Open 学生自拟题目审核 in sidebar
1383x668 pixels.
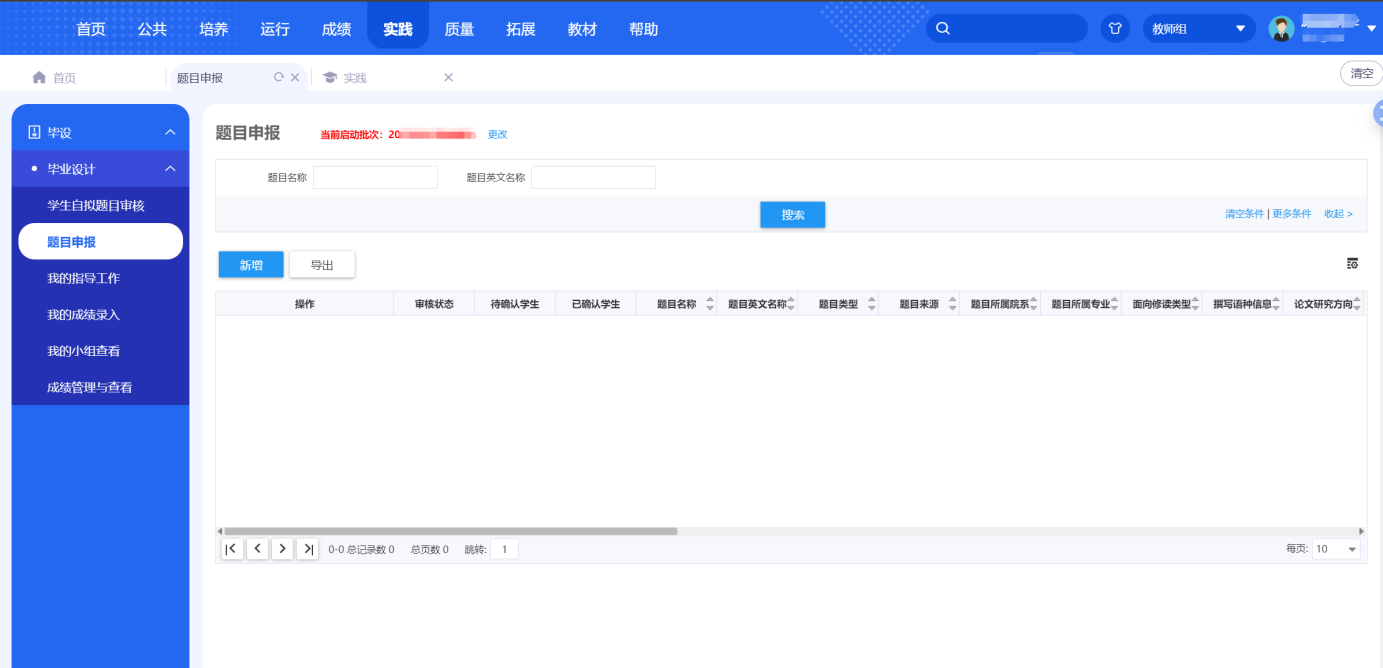pyautogui.click(x=96, y=205)
